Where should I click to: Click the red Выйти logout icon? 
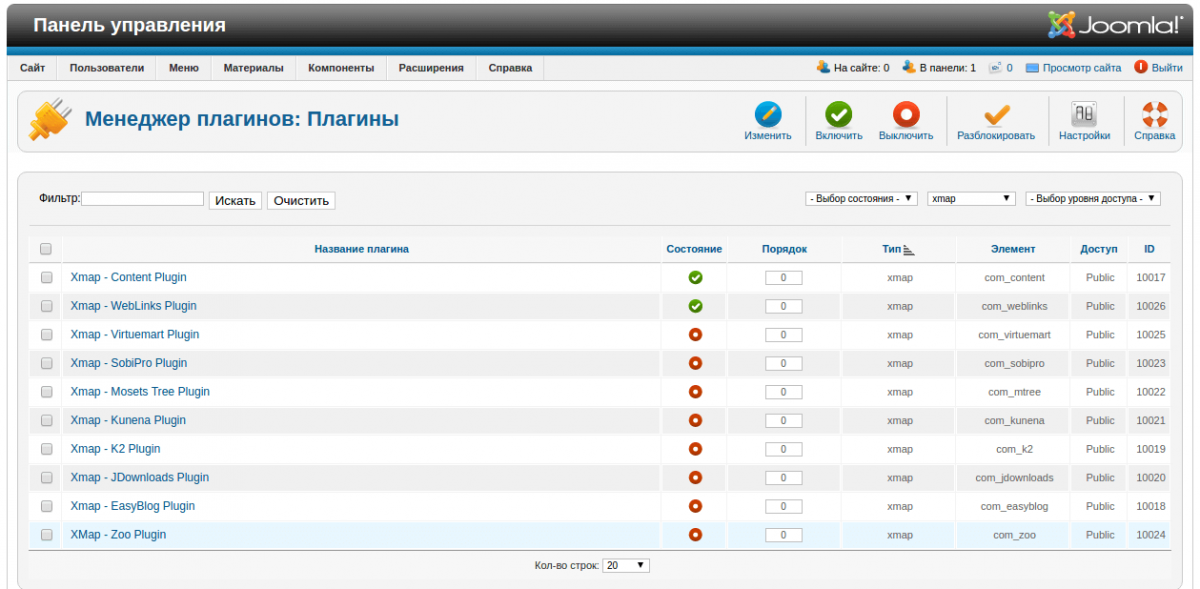(x=1141, y=67)
